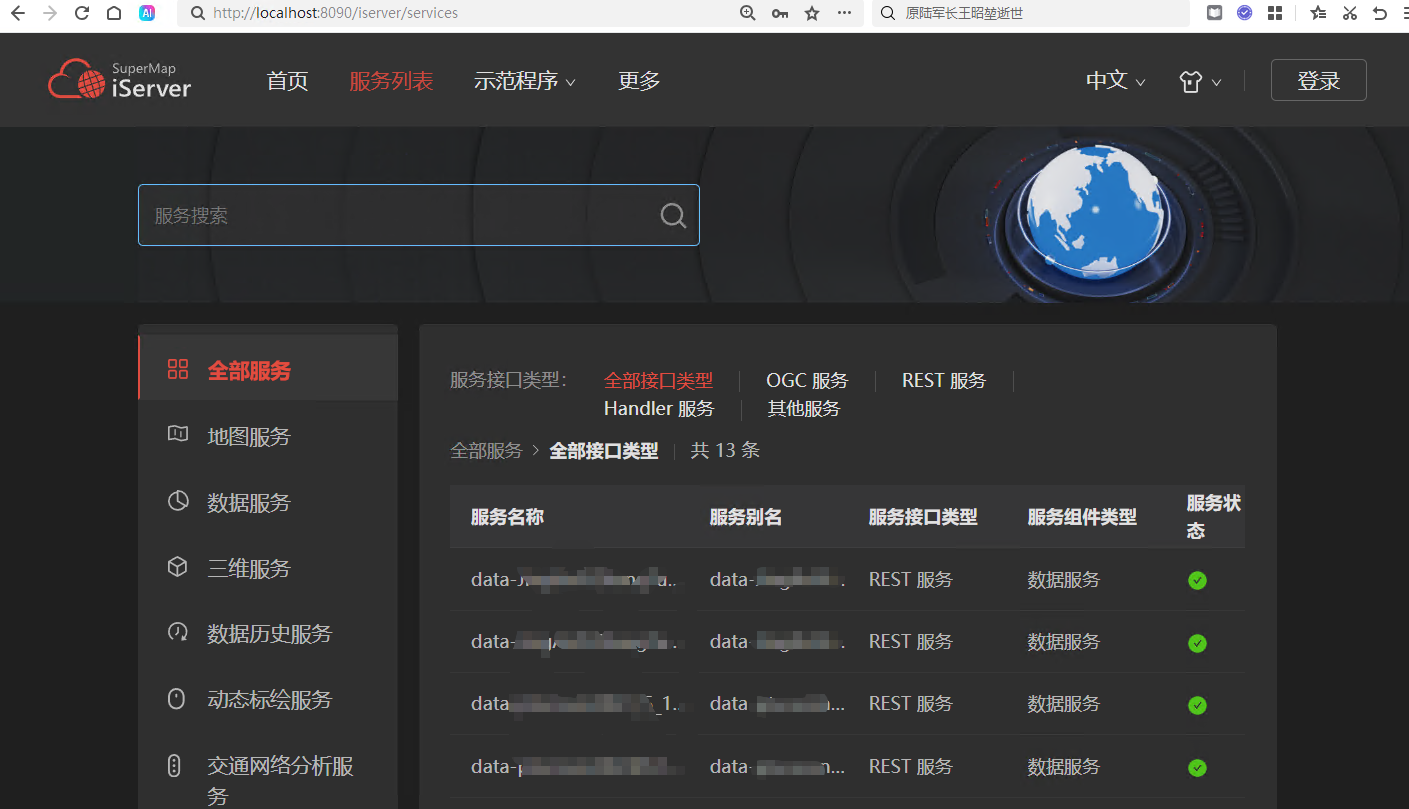Open the map services (地图服务) sidebar icon

pyautogui.click(x=177, y=435)
